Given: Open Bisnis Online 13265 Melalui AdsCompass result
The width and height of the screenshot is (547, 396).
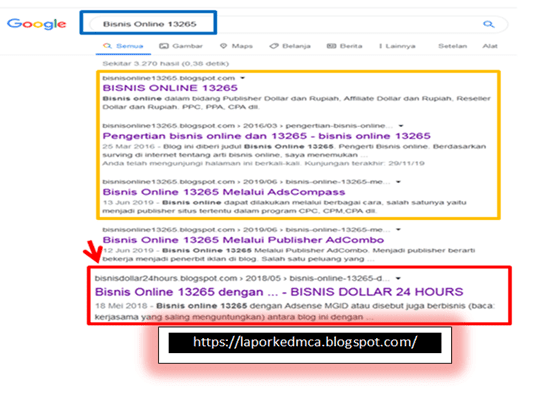Looking at the screenshot, I should click(224, 192).
